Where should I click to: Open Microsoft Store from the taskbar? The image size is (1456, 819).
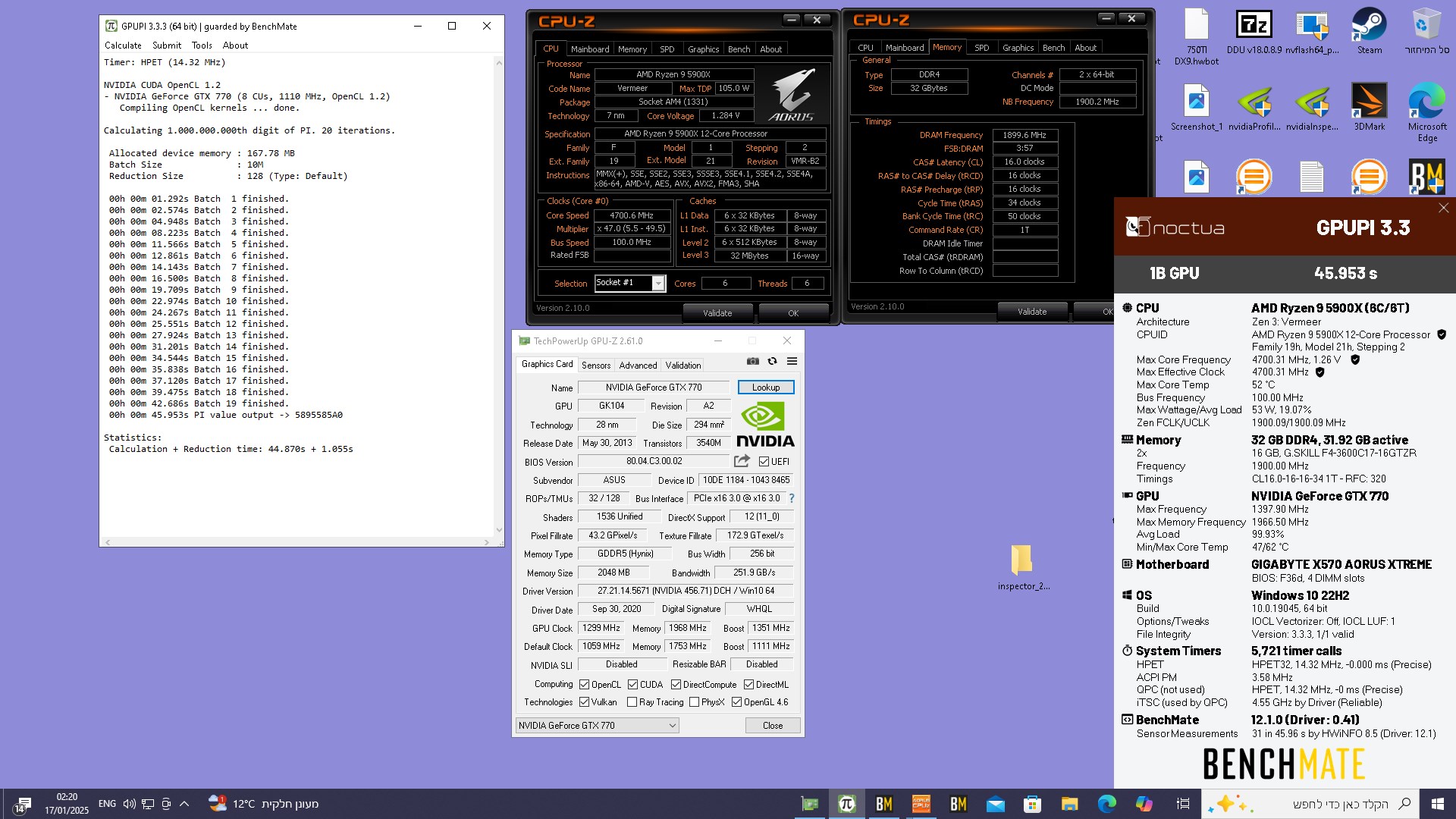coord(1032,804)
